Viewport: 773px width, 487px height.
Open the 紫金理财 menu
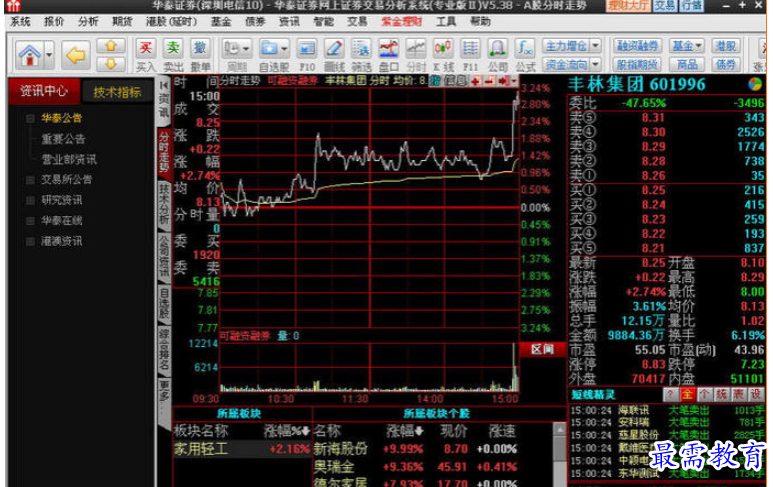[402, 22]
